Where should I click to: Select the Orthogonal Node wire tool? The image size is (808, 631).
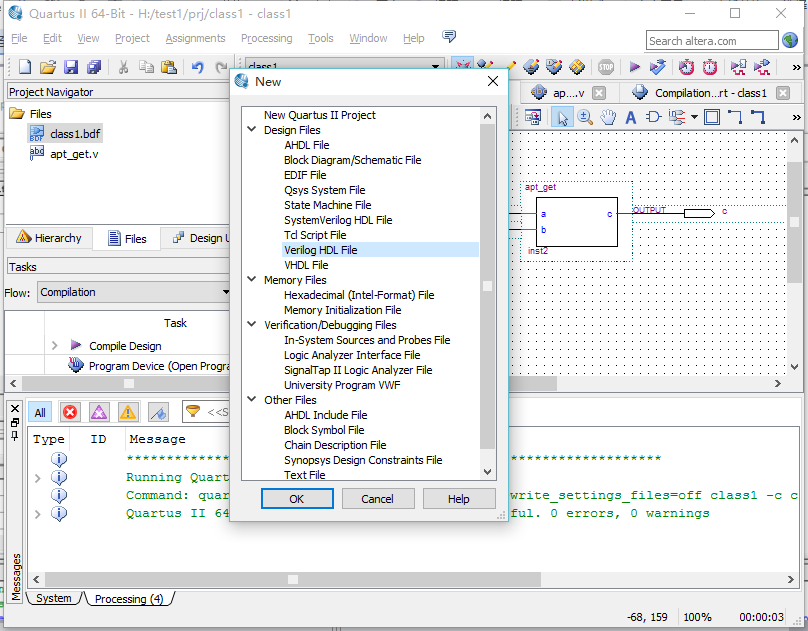pos(735,117)
